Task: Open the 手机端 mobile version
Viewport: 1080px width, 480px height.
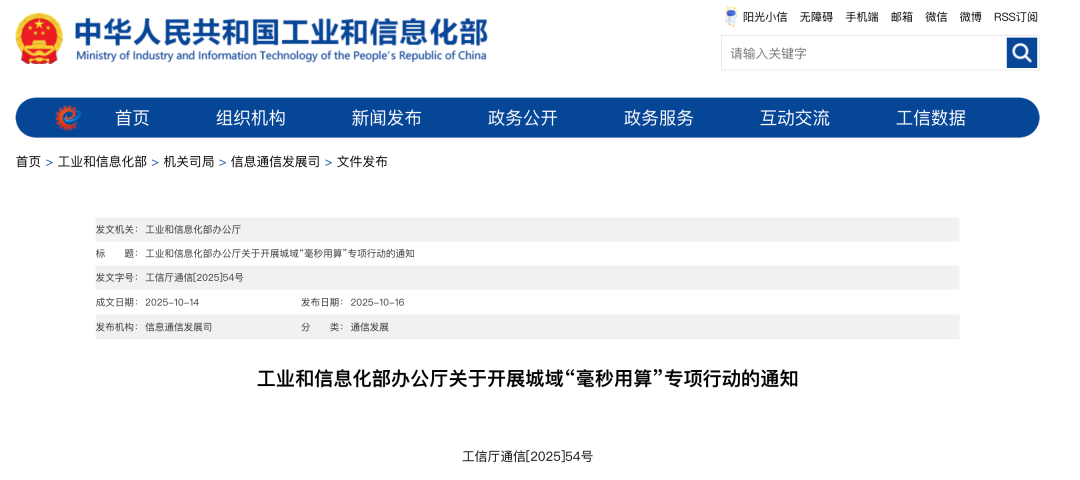Action: coord(862,17)
